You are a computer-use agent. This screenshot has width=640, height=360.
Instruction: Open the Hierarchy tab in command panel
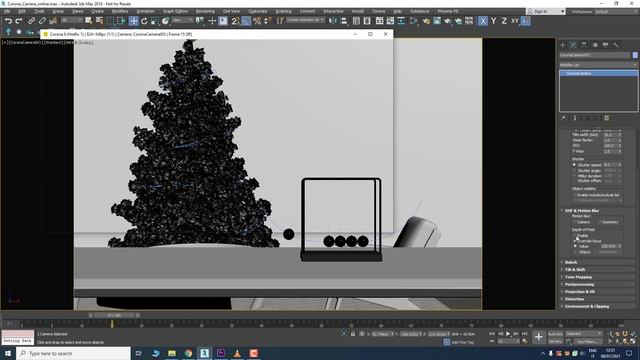[x=584, y=44]
